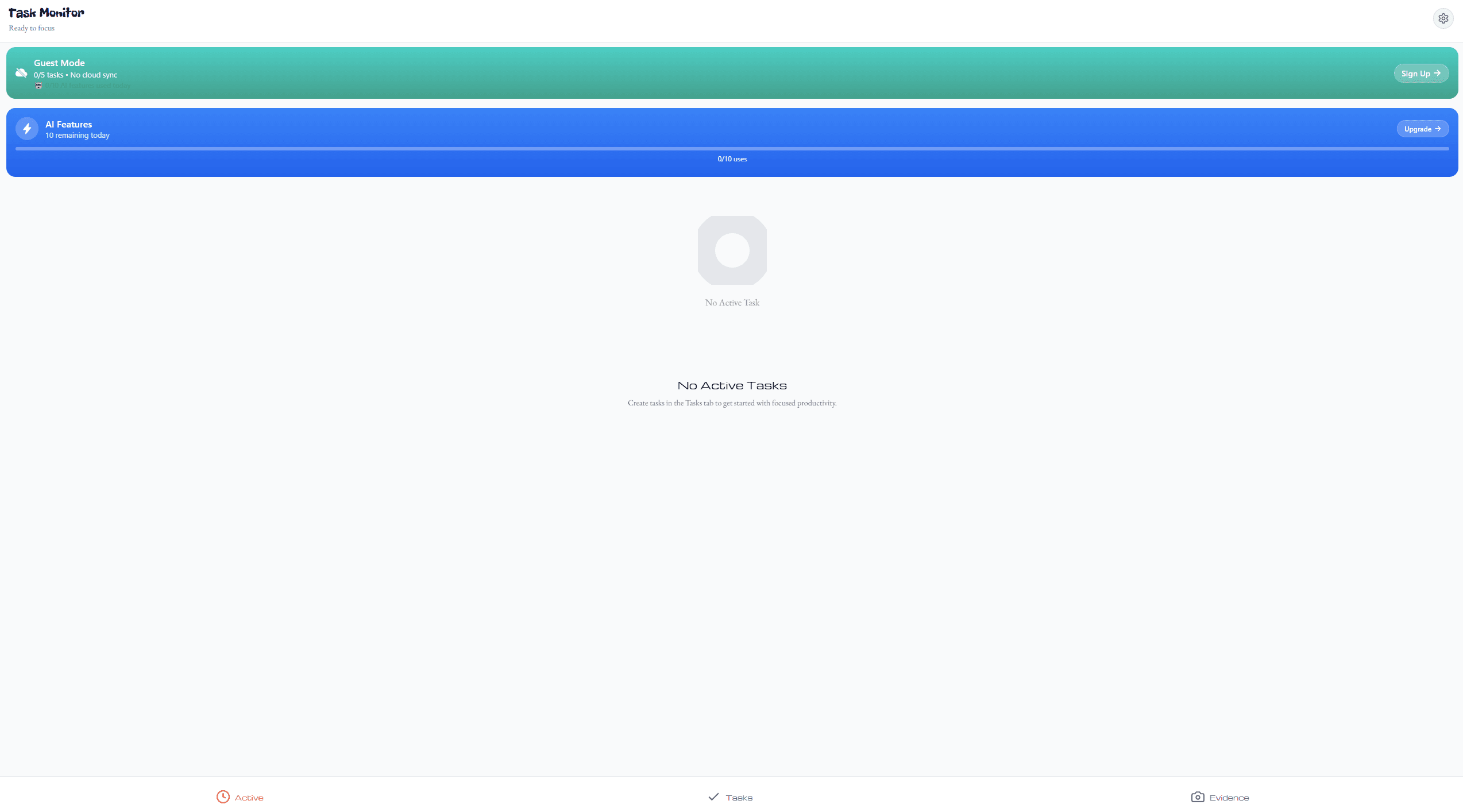Click the lightning bolt AI Features icon
The width and height of the screenshot is (1463, 812).
tap(27, 129)
